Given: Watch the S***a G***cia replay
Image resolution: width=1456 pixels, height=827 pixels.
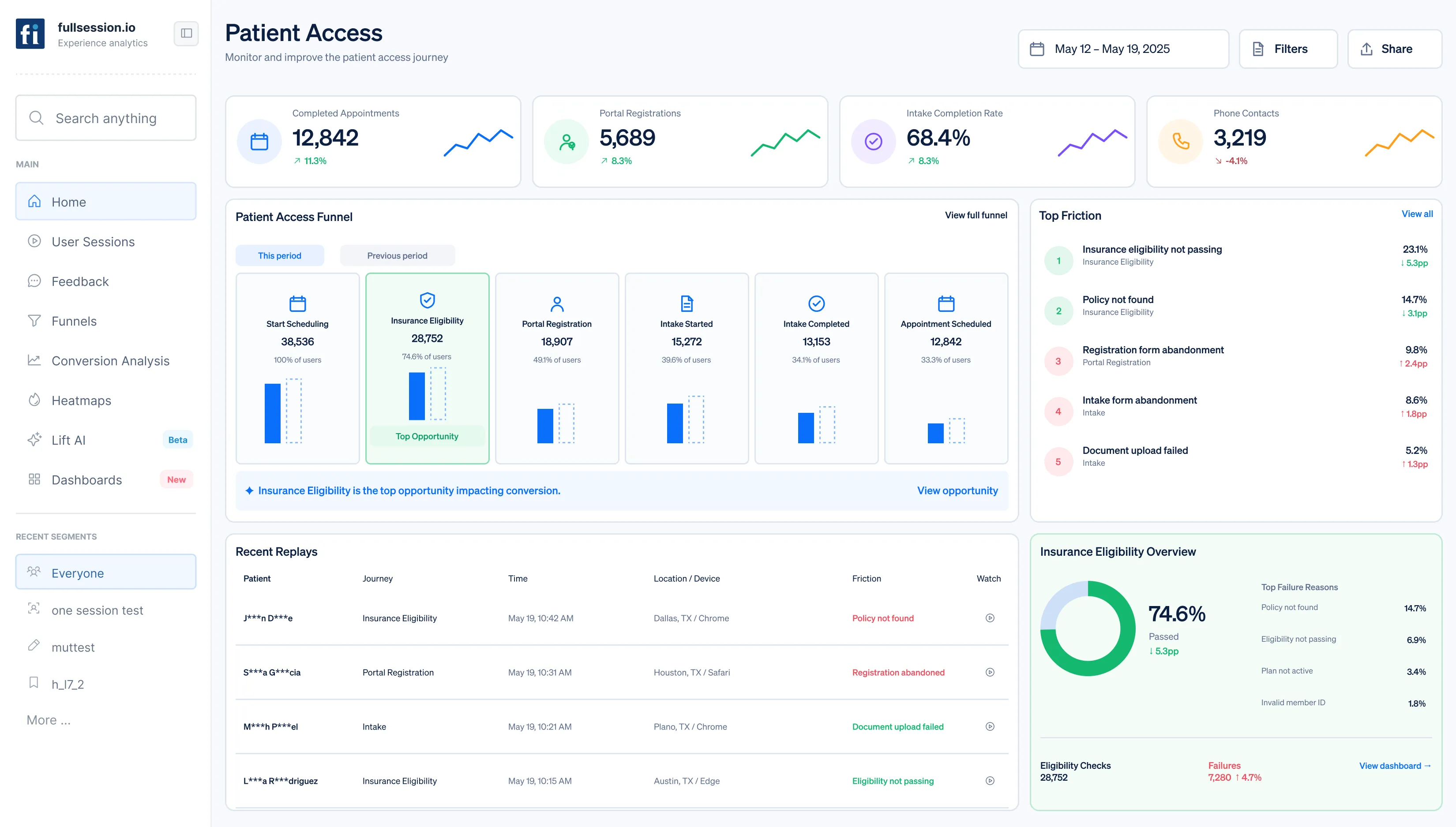Looking at the screenshot, I should (x=990, y=673).
